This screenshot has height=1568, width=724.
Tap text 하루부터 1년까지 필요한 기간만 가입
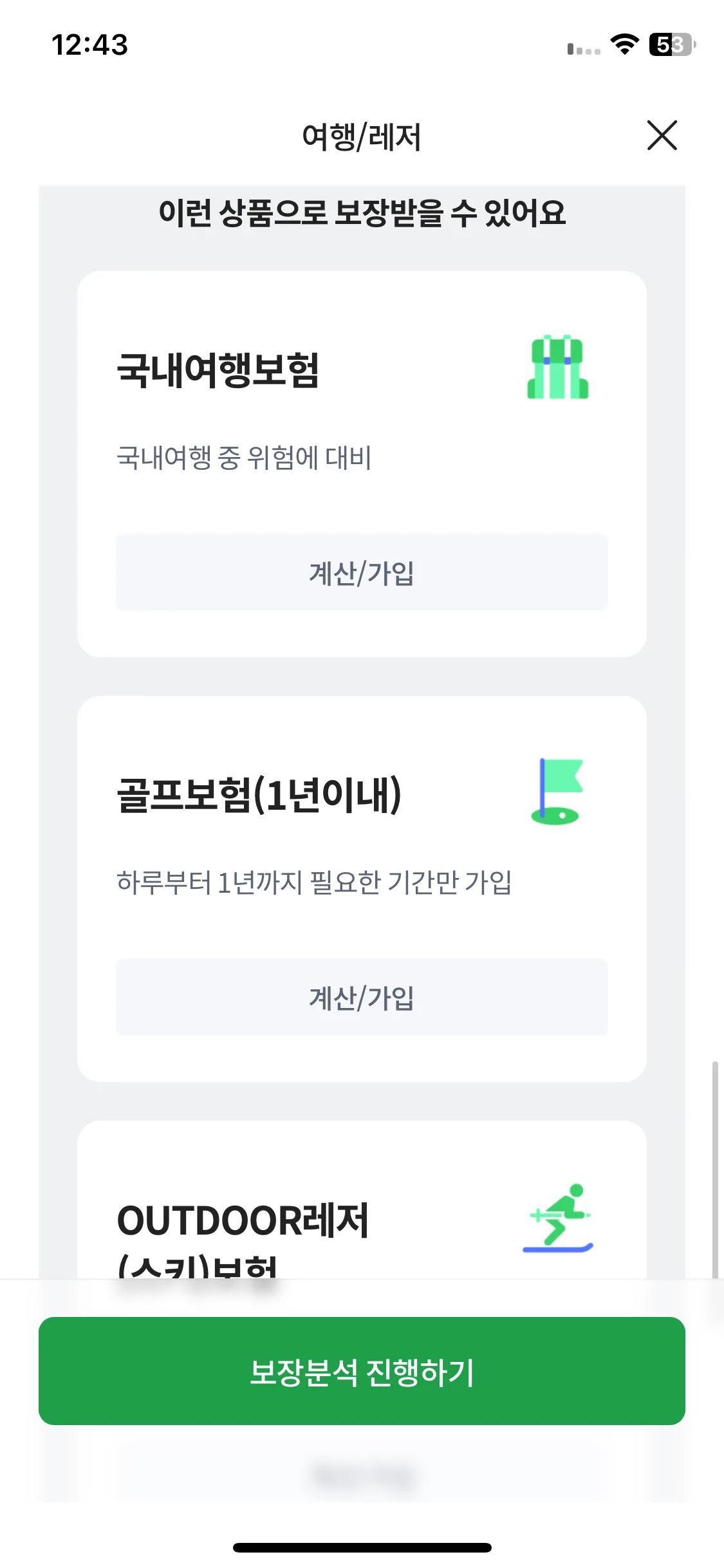click(x=314, y=882)
